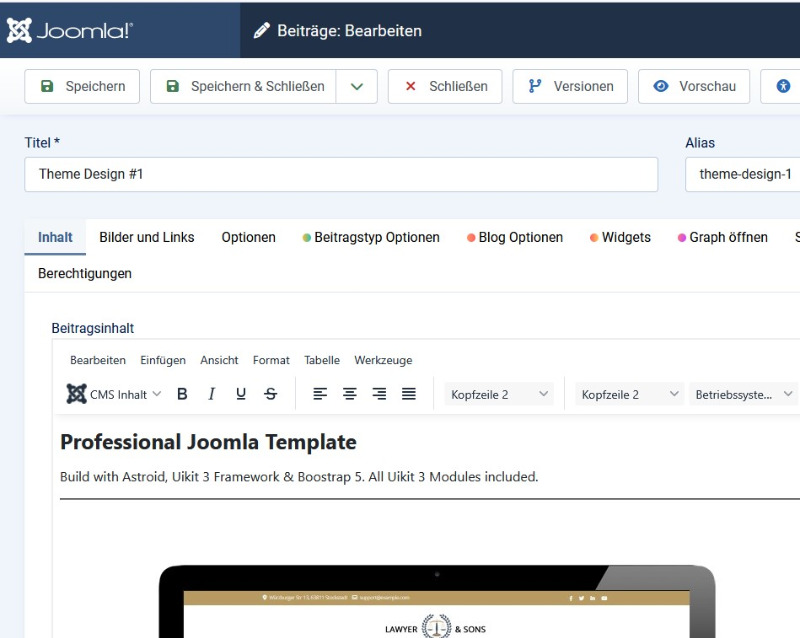Apply italic formatting

[x=211, y=394]
